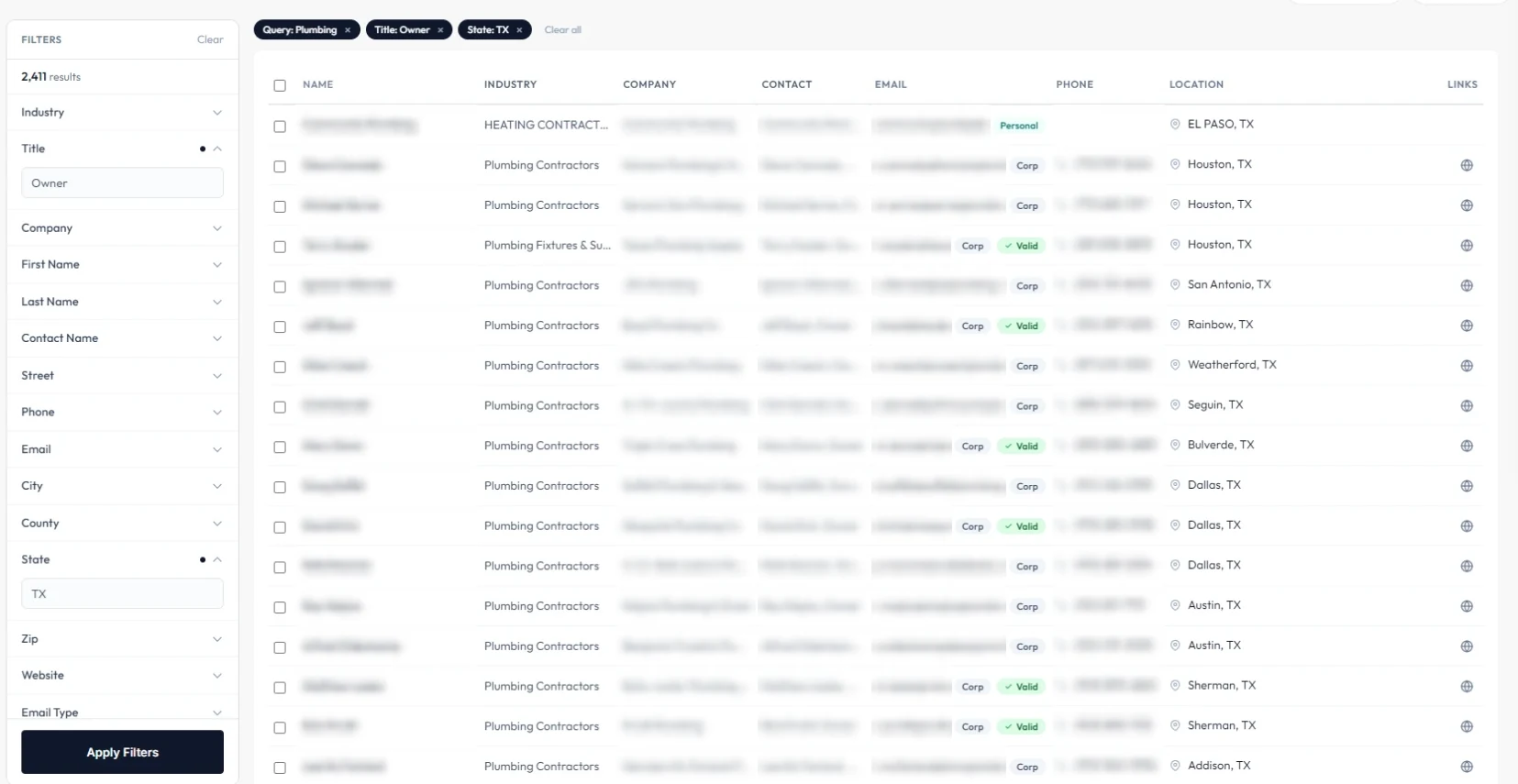Click Clear in the Filters panel header
The height and width of the screenshot is (784, 1518).
(x=210, y=39)
